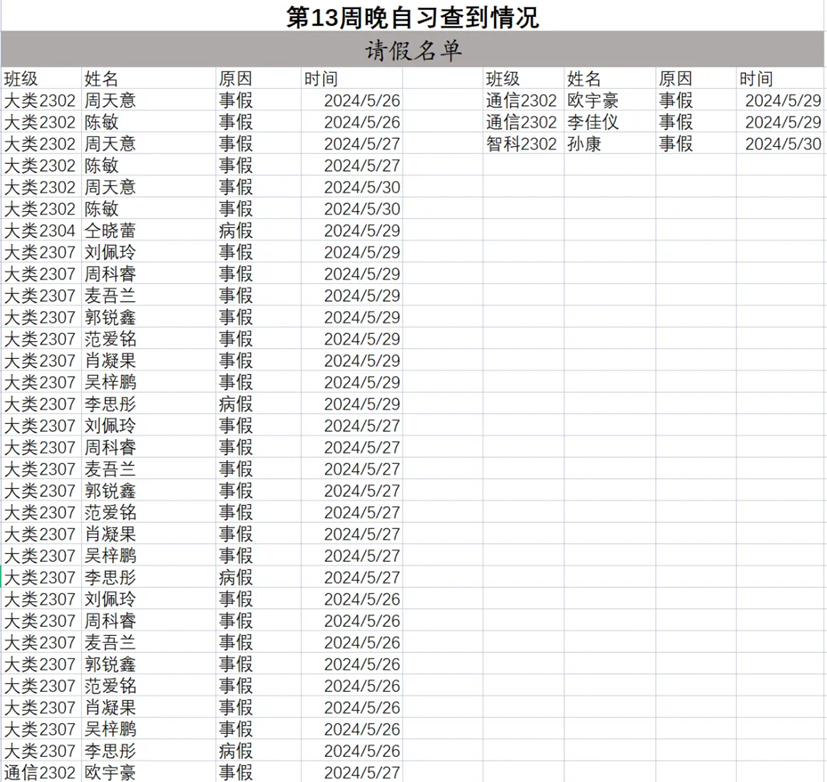Select 大类2307 in 麦吾兰's 2024/5/27 row
The image size is (827, 782).
click(x=40, y=469)
